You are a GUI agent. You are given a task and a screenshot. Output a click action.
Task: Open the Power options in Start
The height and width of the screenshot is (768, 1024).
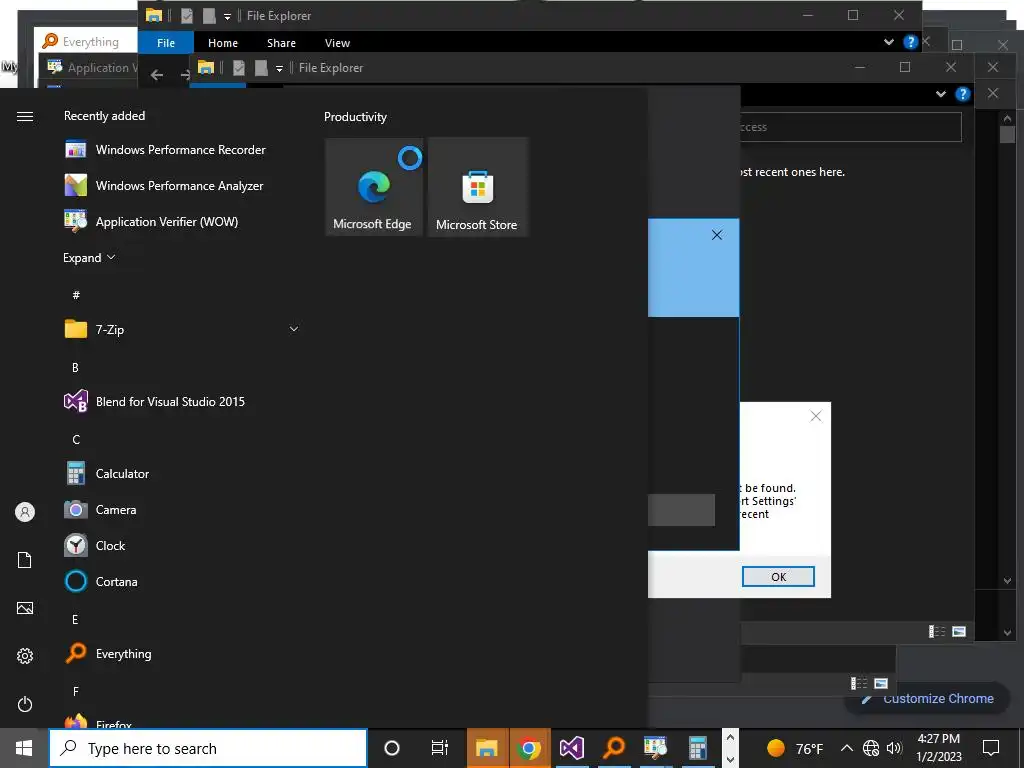point(25,704)
